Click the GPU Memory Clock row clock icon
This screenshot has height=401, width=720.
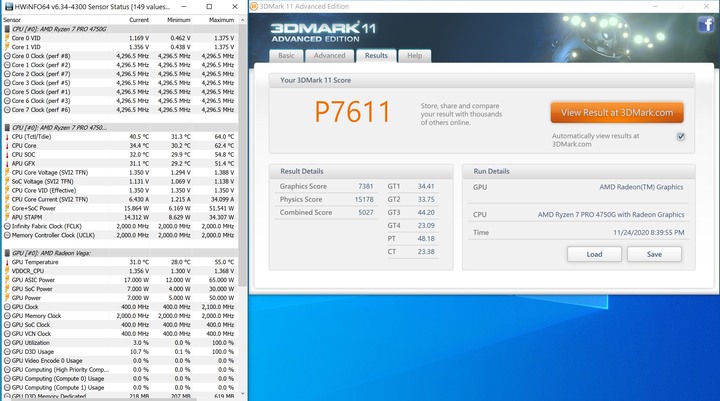7,316
